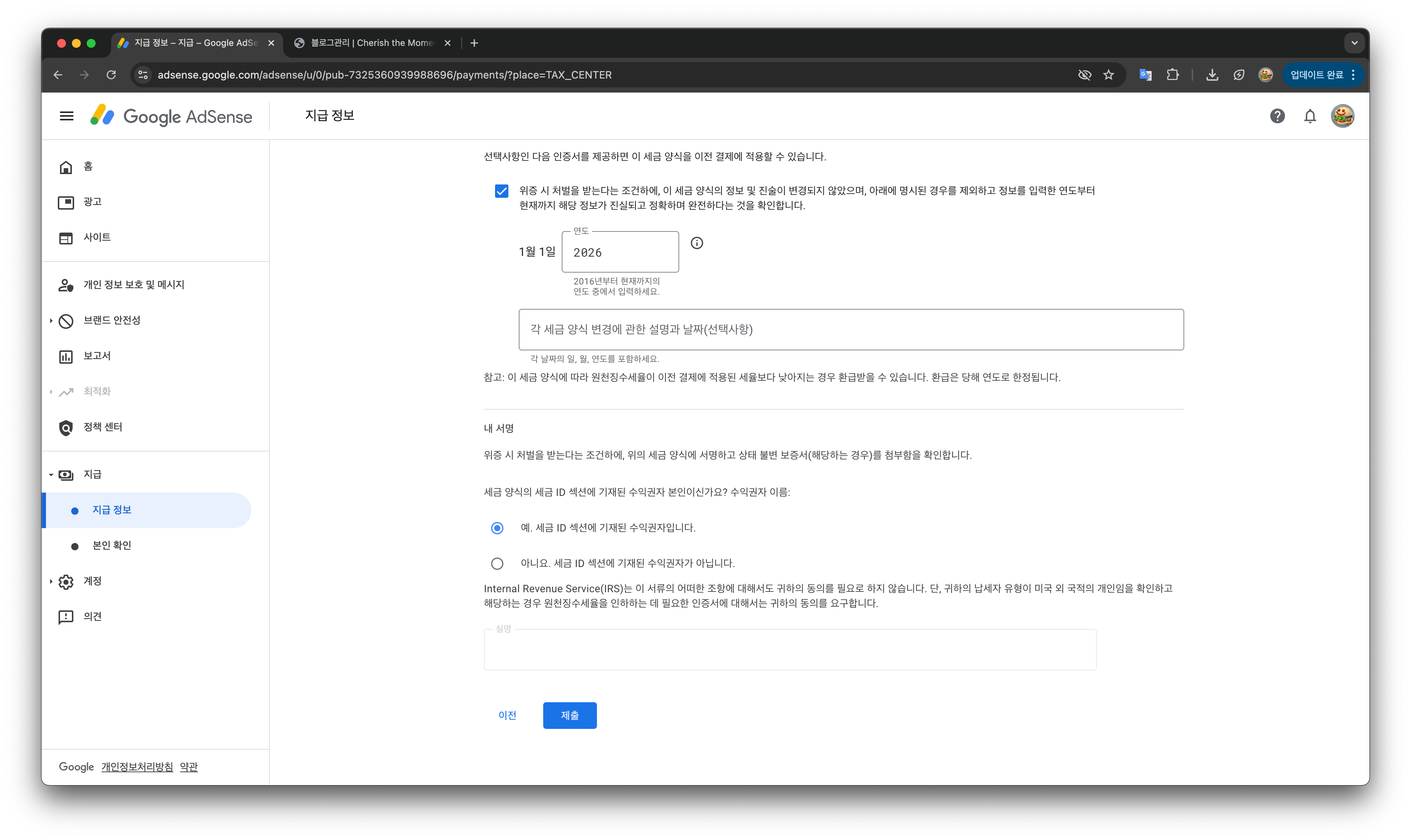Reload the page

tap(111, 75)
